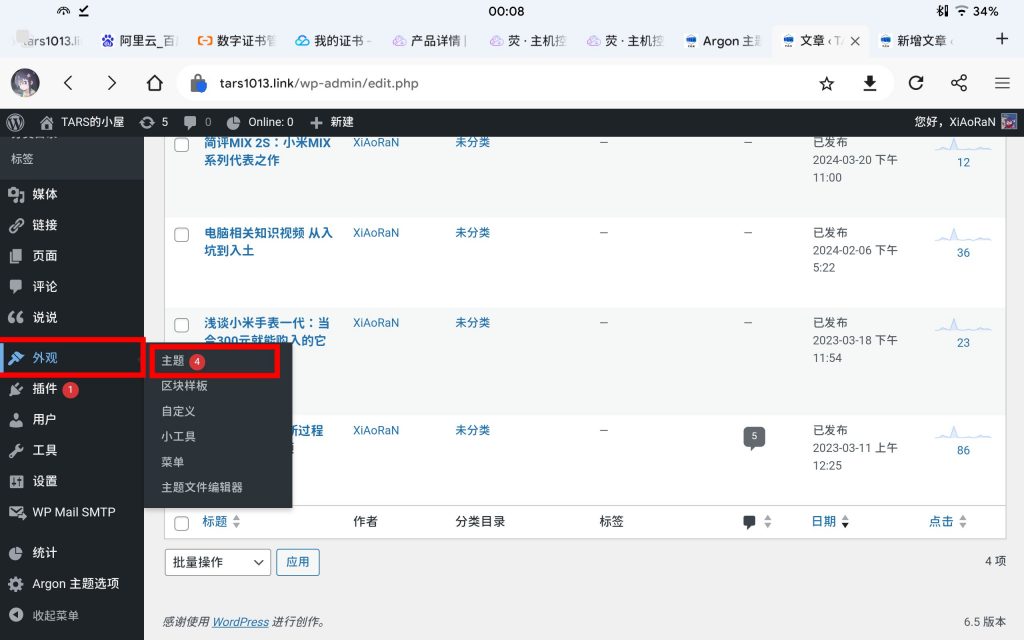The height and width of the screenshot is (640, 1024).
Task: Click the browser address bar URL
Action: coord(319,83)
